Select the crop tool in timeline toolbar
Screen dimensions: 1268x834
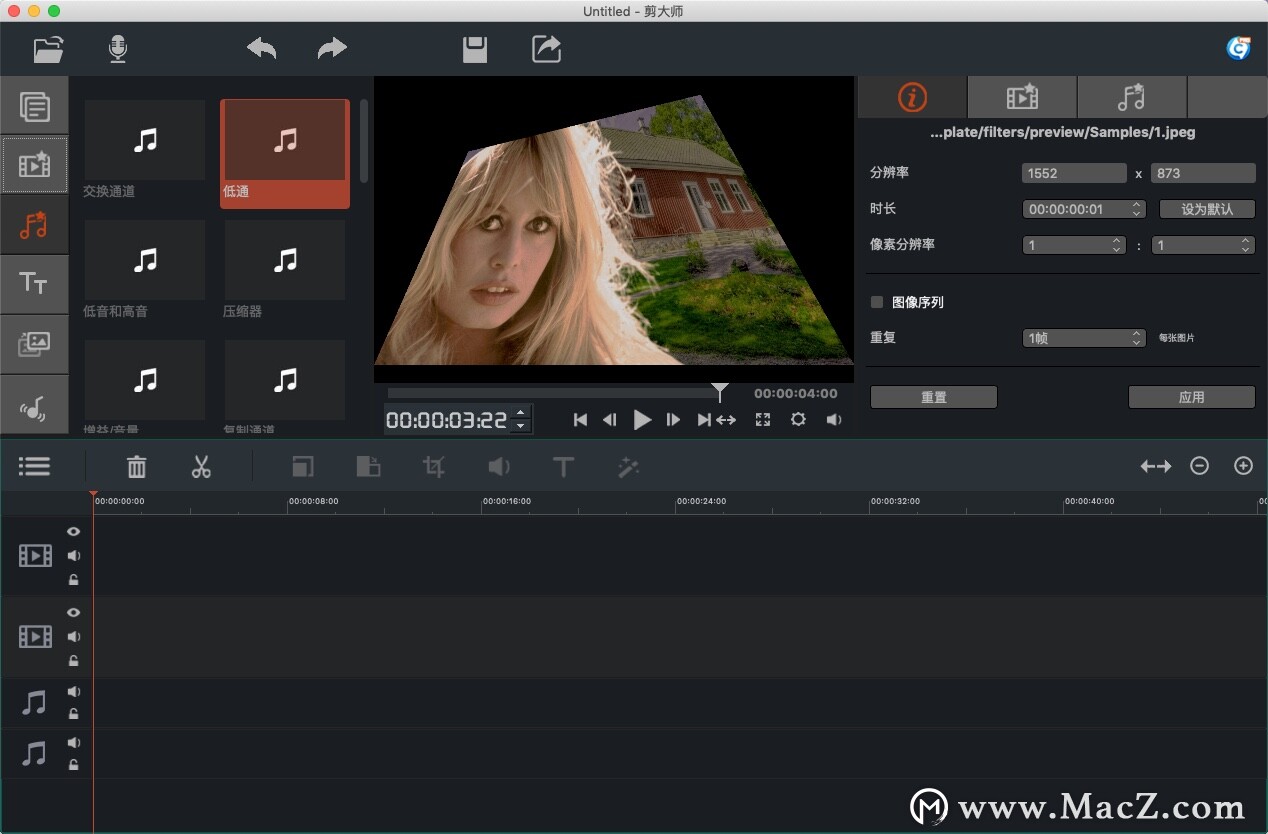[432, 466]
